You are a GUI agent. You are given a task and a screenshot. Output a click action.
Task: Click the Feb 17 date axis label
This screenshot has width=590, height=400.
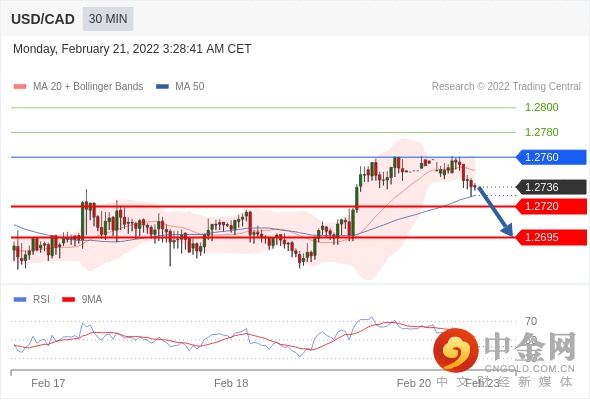[48, 383]
